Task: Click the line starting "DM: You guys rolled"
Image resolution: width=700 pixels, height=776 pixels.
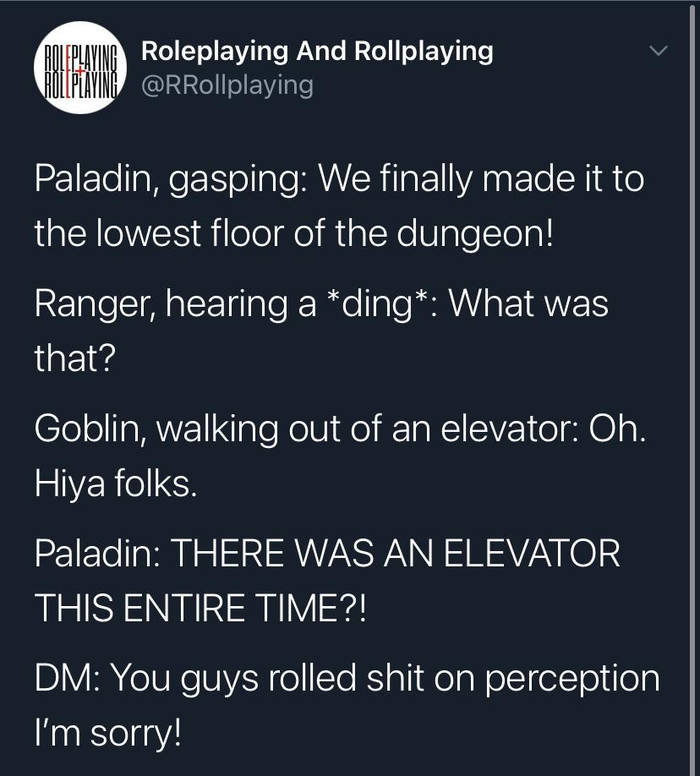Action: (x=347, y=678)
